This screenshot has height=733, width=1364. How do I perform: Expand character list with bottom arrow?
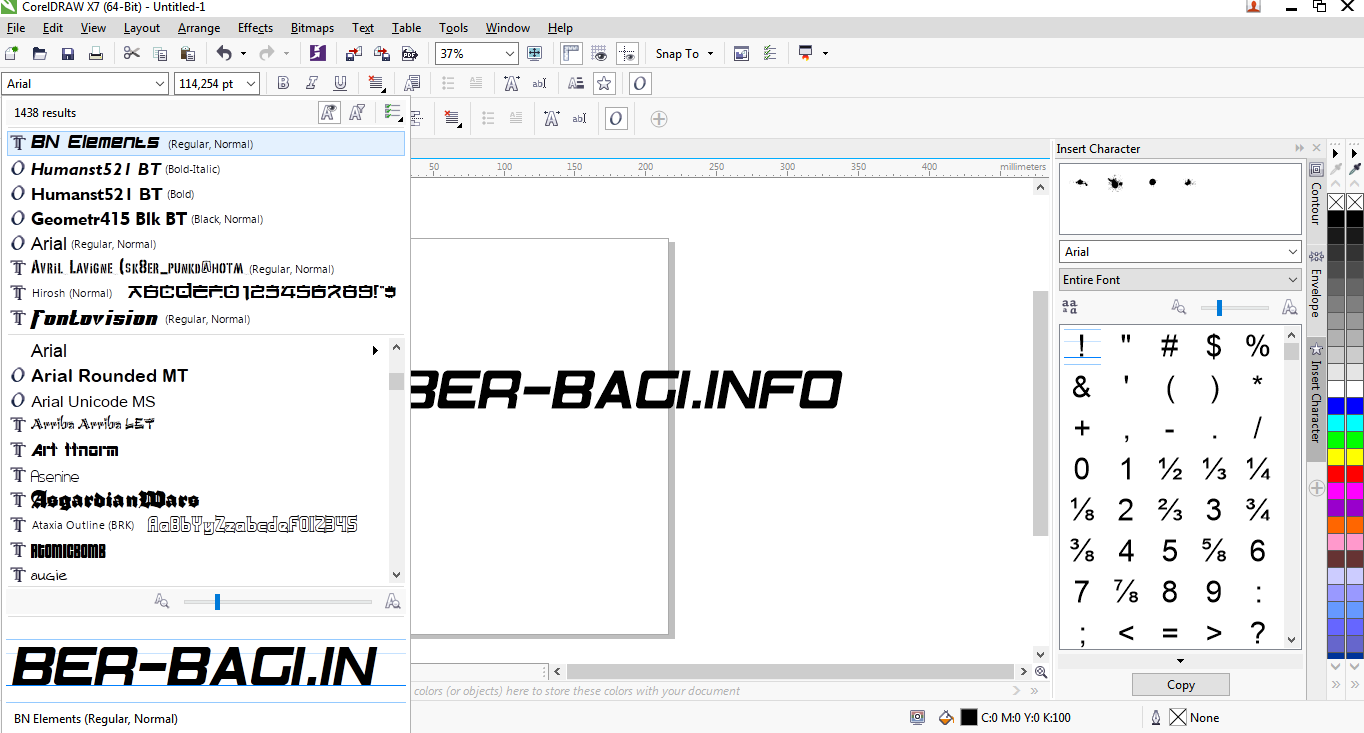pos(1180,661)
